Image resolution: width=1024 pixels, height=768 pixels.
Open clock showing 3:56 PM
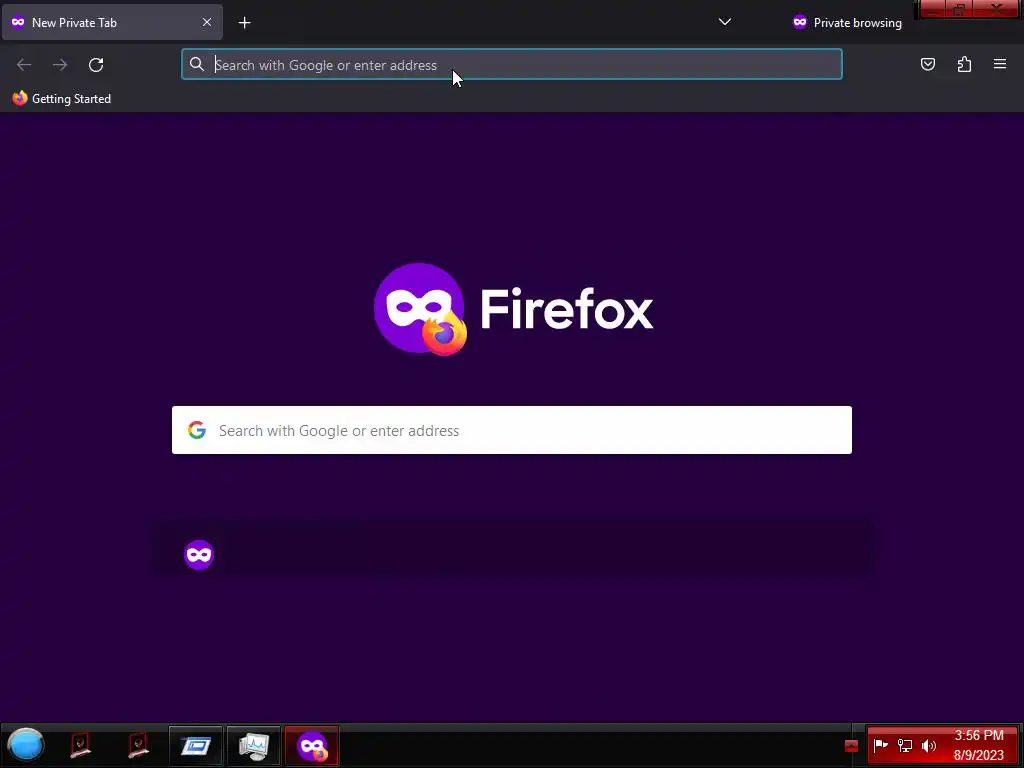[978, 745]
